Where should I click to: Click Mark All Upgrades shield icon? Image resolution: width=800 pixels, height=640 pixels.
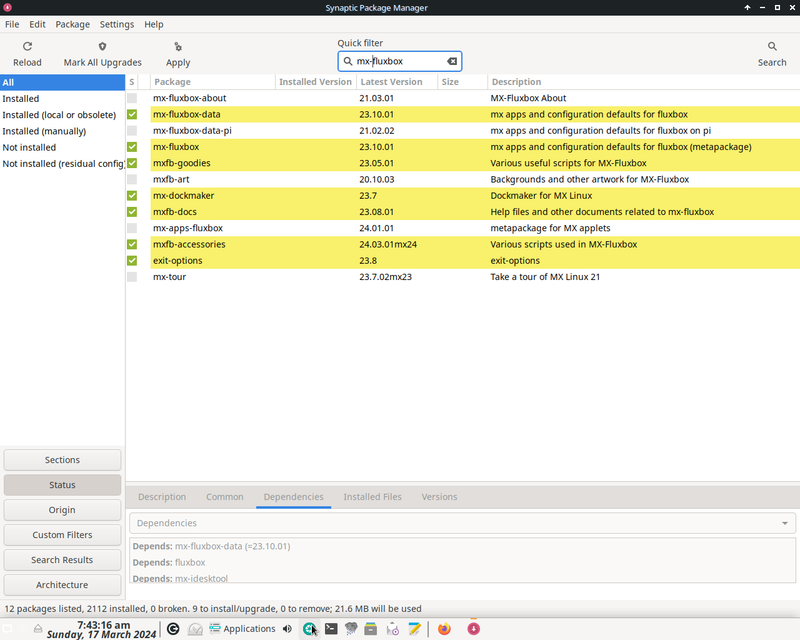[x=103, y=46]
